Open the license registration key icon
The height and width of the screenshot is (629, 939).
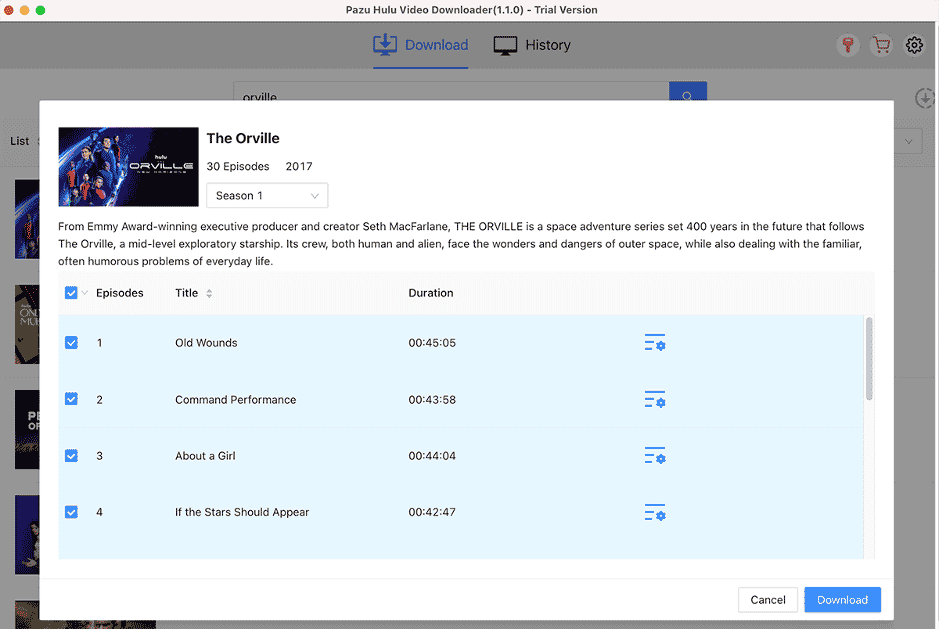[x=848, y=45]
